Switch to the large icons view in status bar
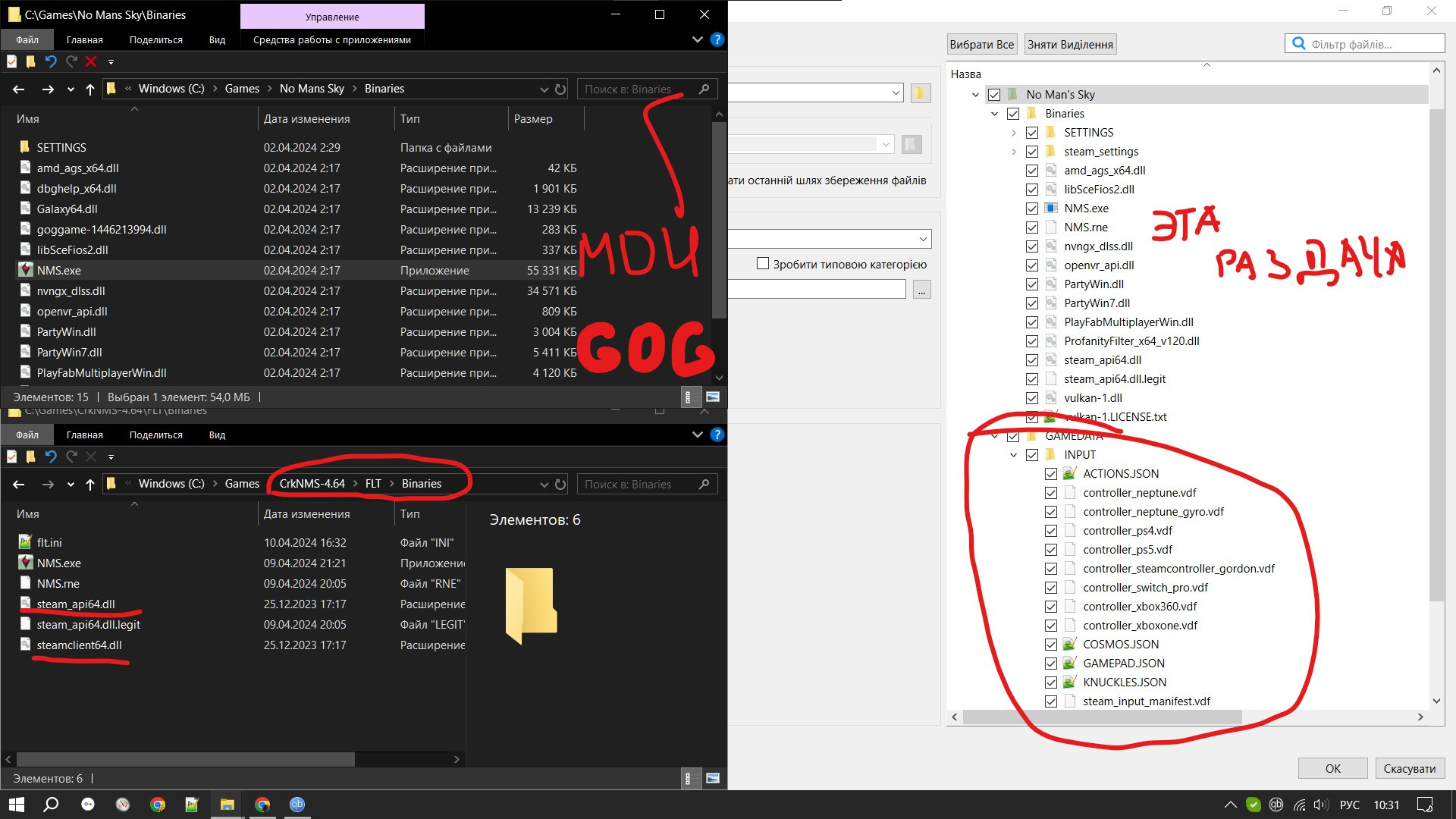Image resolution: width=1456 pixels, height=819 pixels. (x=713, y=397)
